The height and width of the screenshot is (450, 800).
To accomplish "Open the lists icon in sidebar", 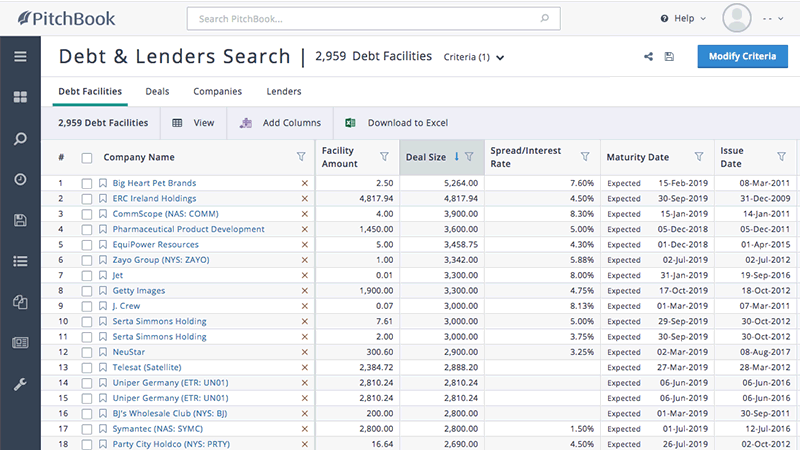I will point(20,261).
